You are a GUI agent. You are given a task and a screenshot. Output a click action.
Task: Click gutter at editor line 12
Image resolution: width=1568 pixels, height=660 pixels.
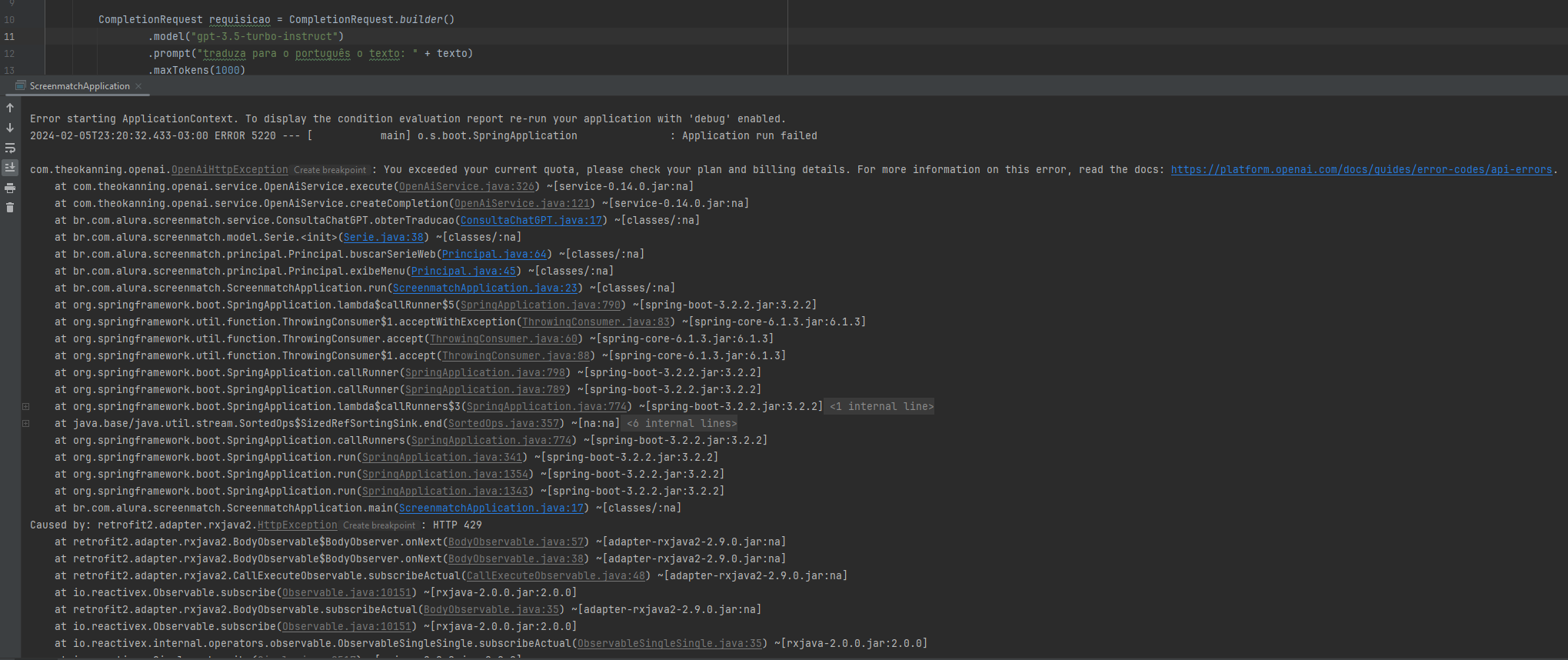tap(9, 53)
